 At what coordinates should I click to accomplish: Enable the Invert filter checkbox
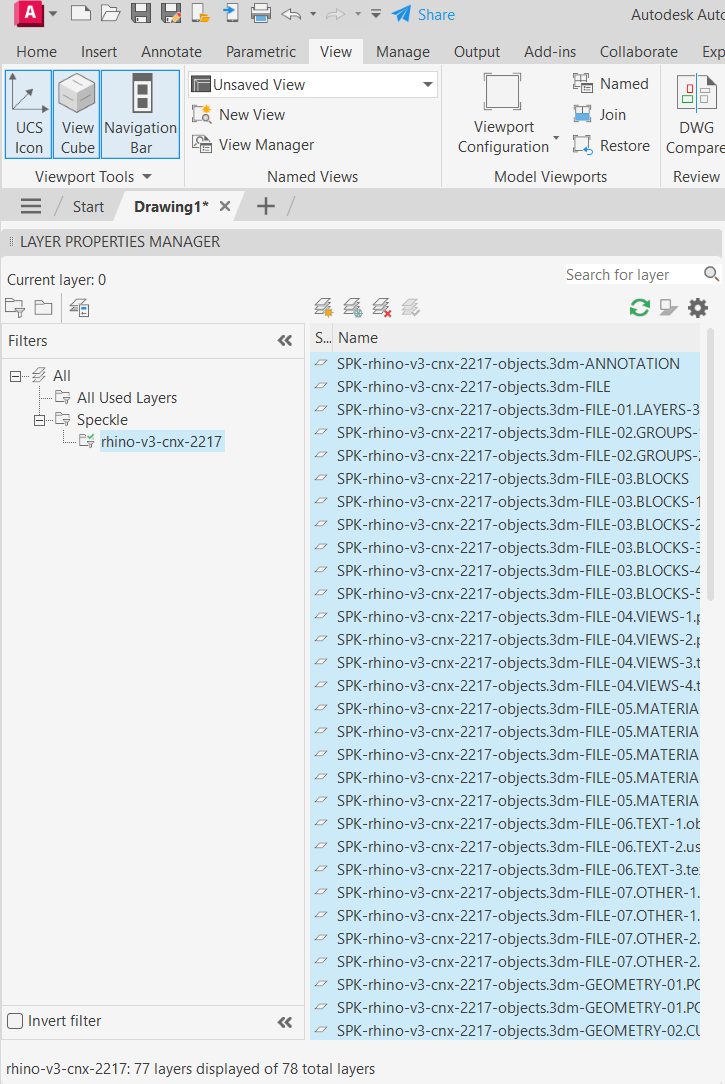point(15,1021)
